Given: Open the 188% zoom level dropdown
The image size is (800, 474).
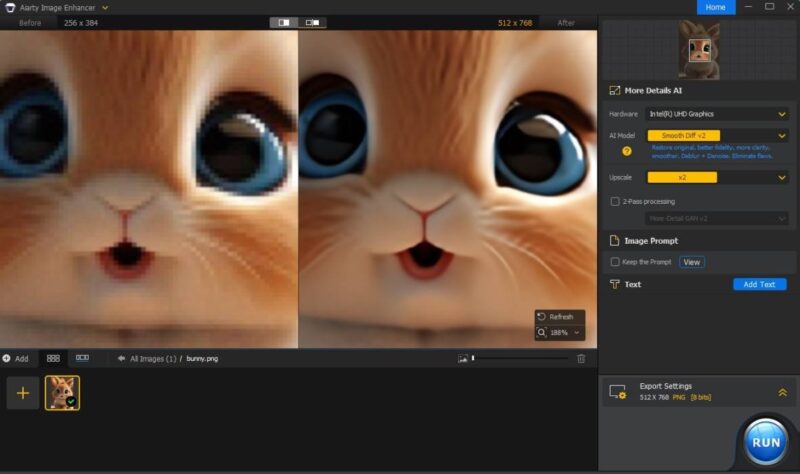Looking at the screenshot, I should point(565,333).
